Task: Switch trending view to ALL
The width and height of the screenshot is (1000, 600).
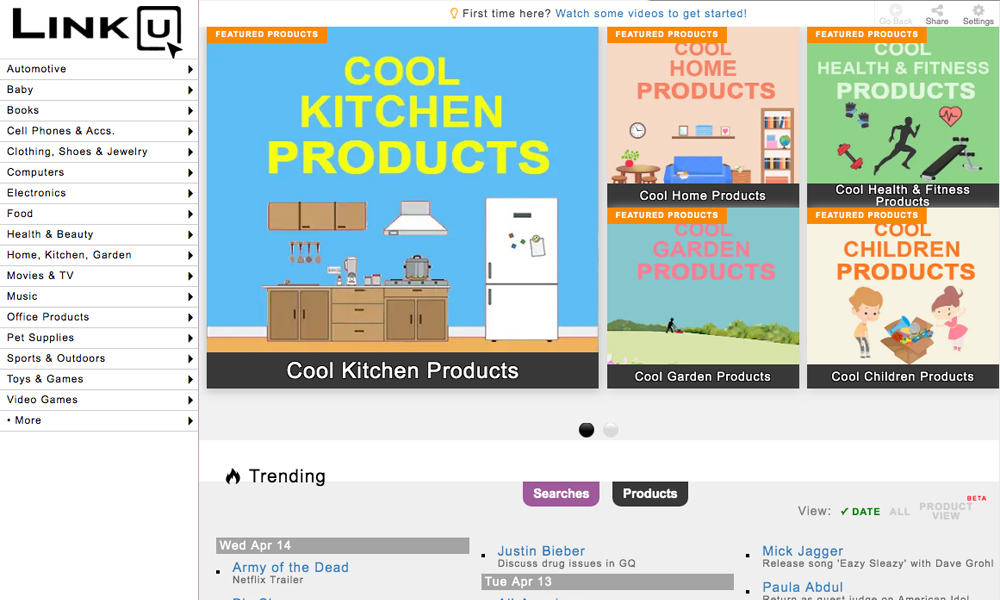Action: click(900, 511)
